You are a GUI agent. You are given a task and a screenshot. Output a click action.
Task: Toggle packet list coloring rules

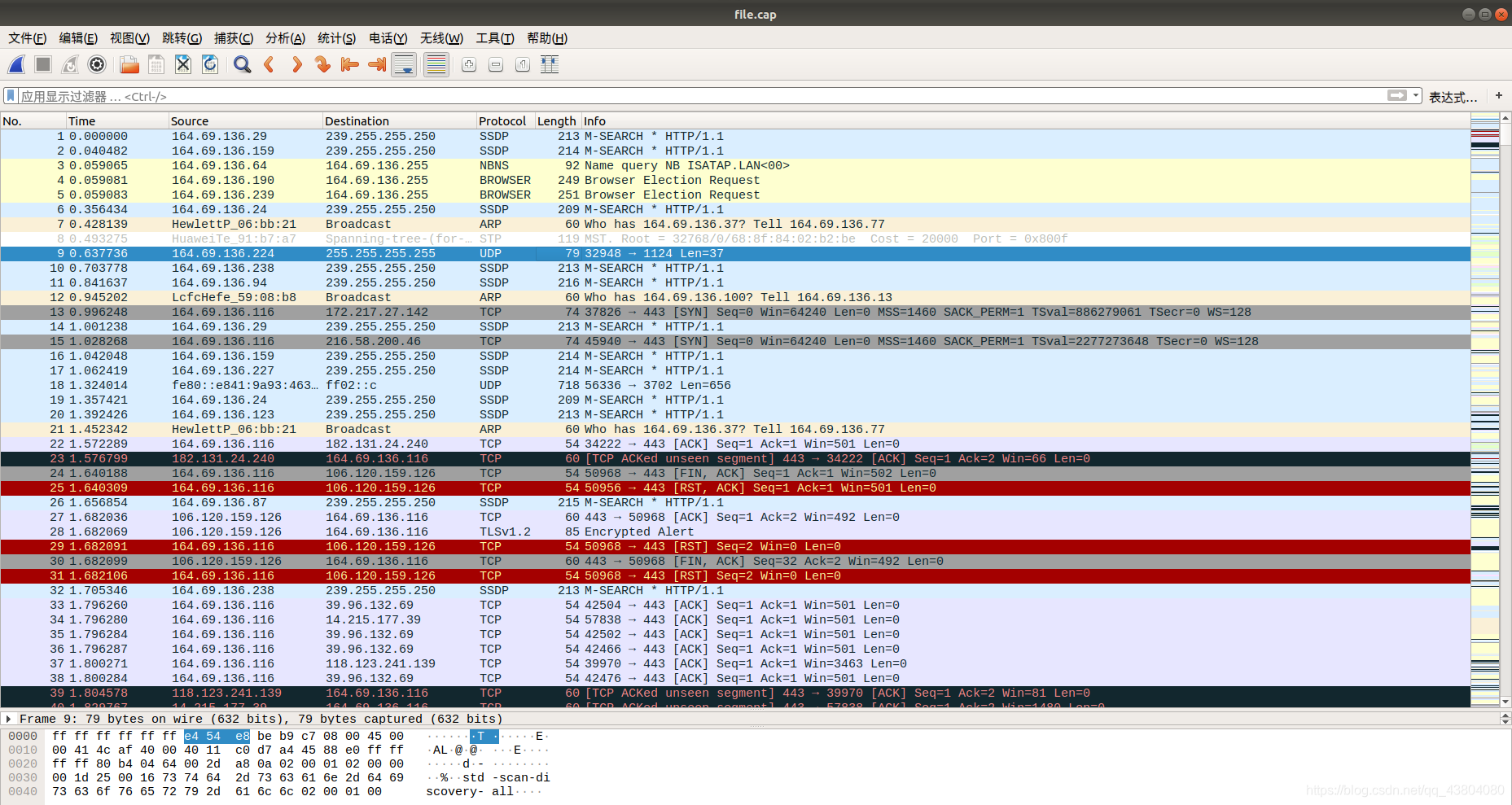click(x=436, y=64)
